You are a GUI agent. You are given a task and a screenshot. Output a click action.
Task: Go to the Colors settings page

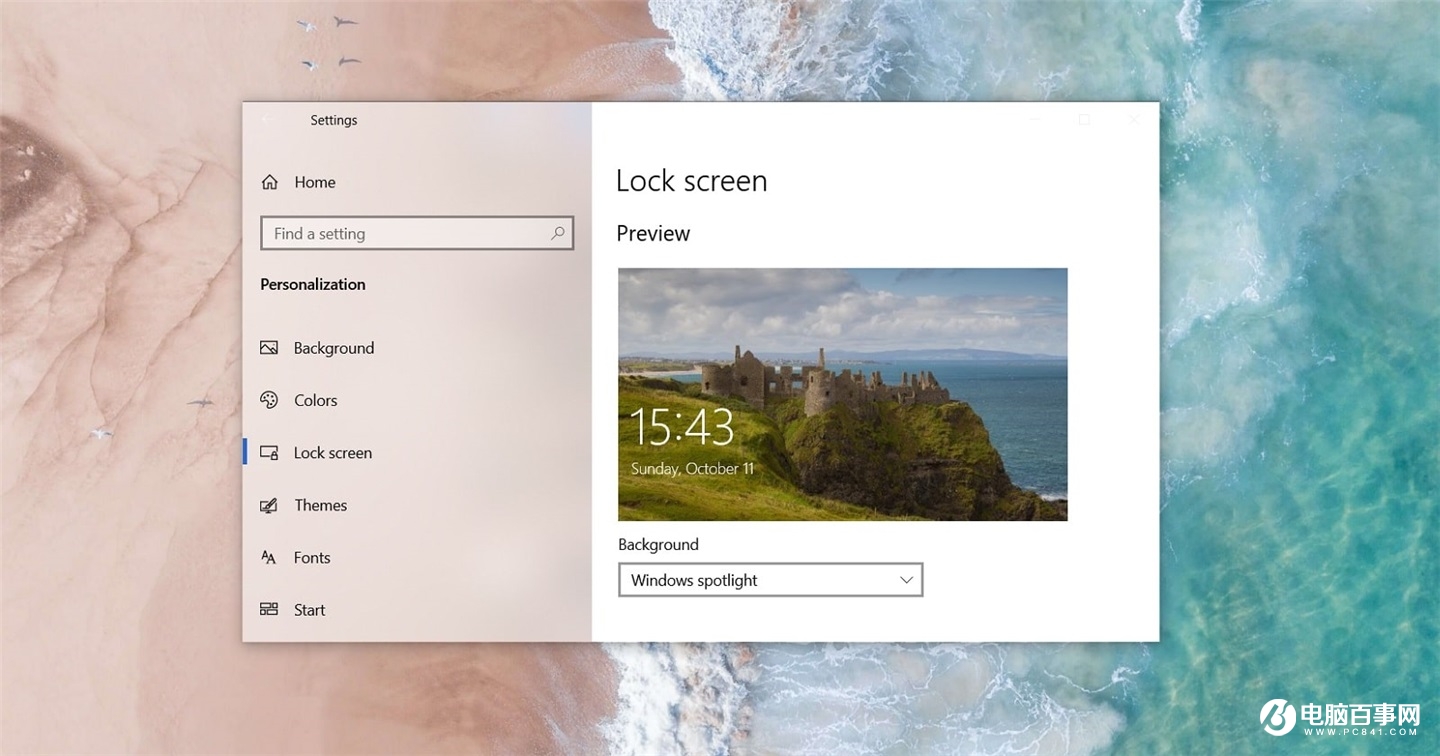click(x=314, y=400)
